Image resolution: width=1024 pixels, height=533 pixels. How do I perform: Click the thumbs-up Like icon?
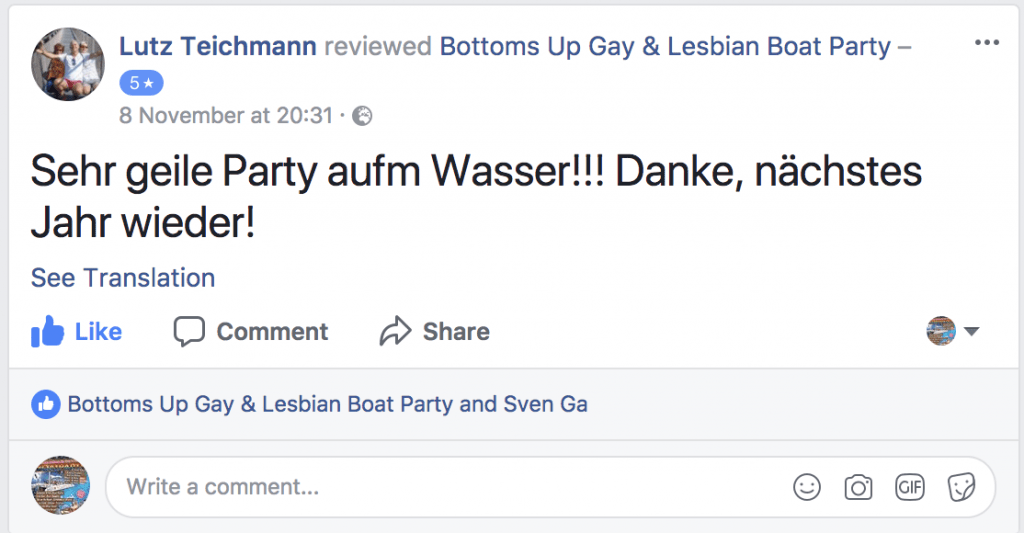[x=47, y=331]
